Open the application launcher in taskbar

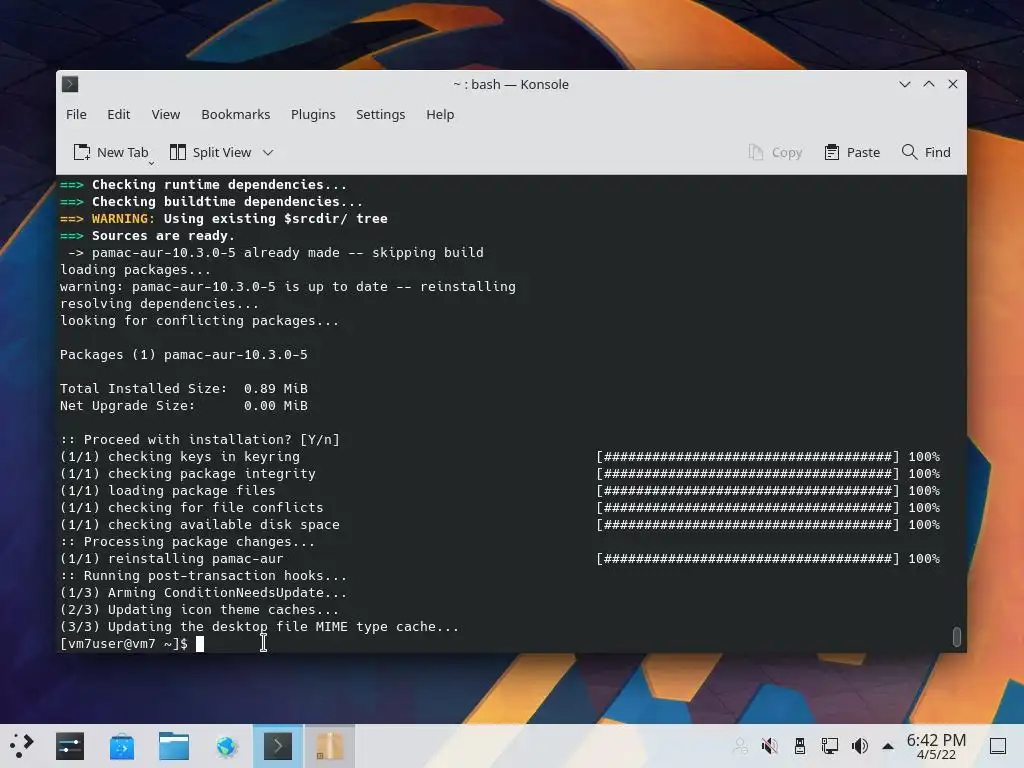(21, 746)
